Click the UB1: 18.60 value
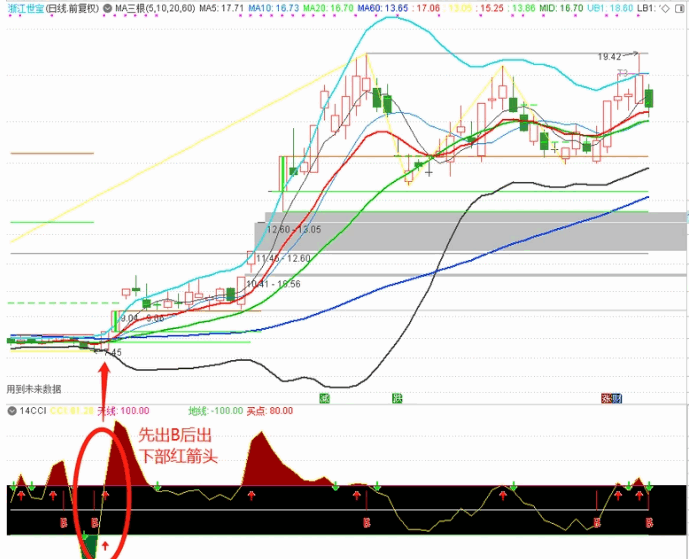Viewport: 689px width, 559px height. [610, 8]
